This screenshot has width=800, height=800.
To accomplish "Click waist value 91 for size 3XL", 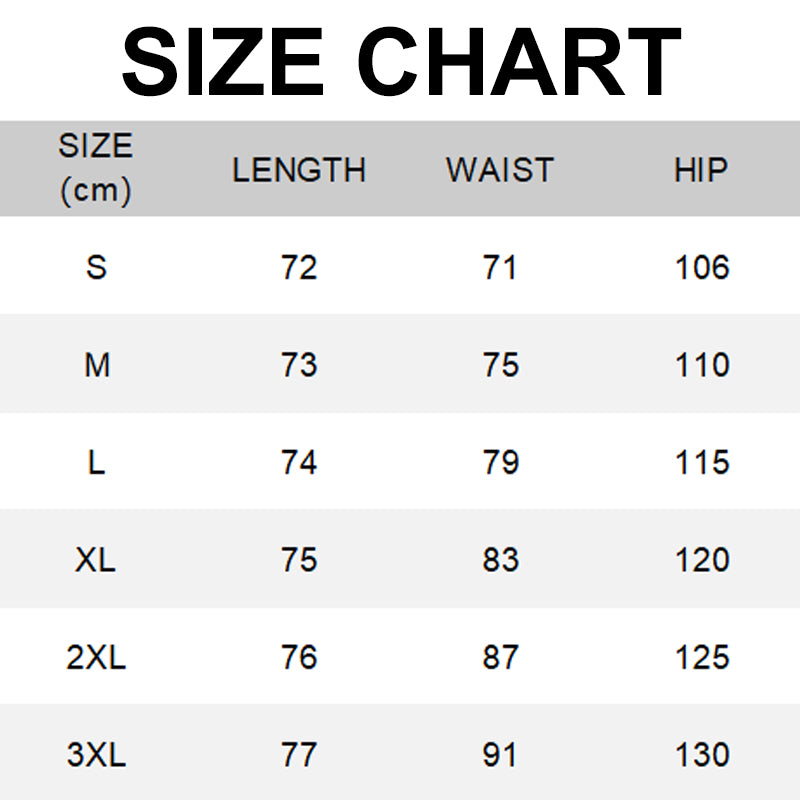I will [499, 755].
